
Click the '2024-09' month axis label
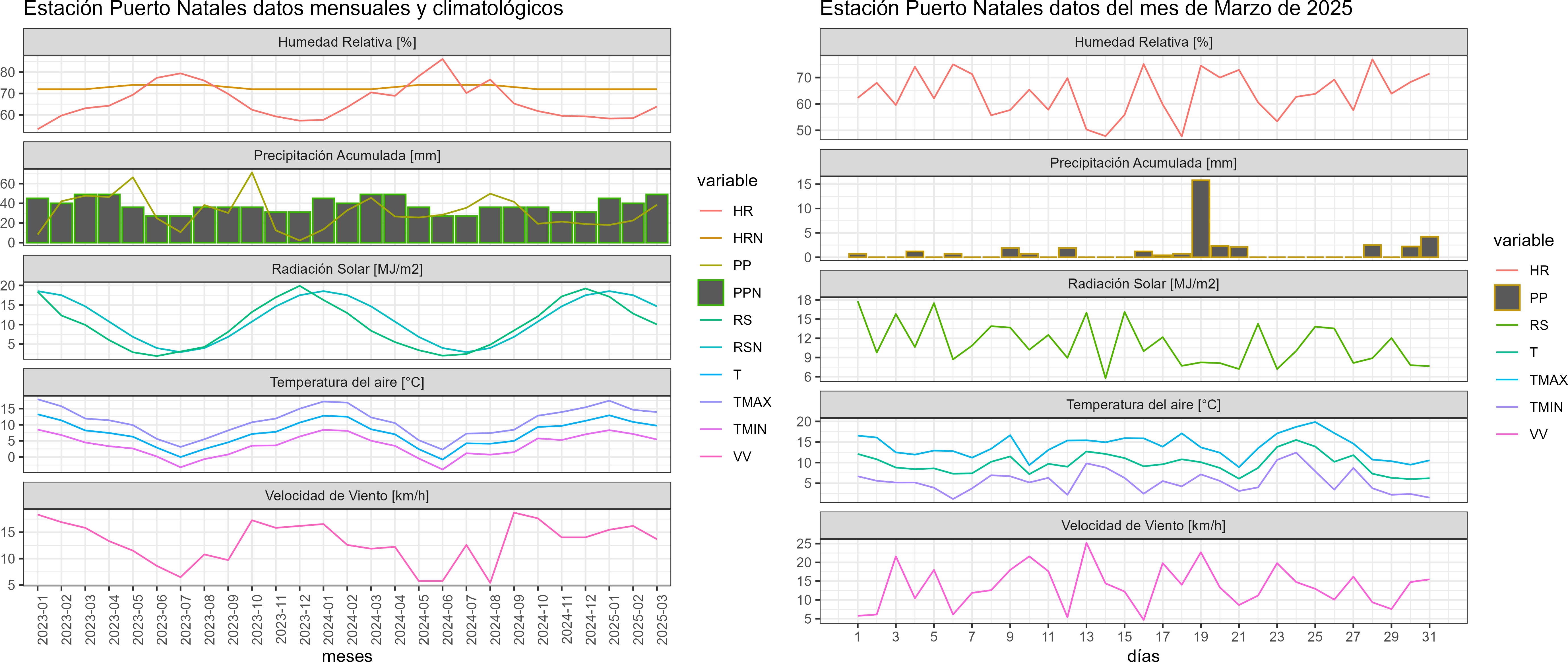pyautogui.click(x=519, y=620)
